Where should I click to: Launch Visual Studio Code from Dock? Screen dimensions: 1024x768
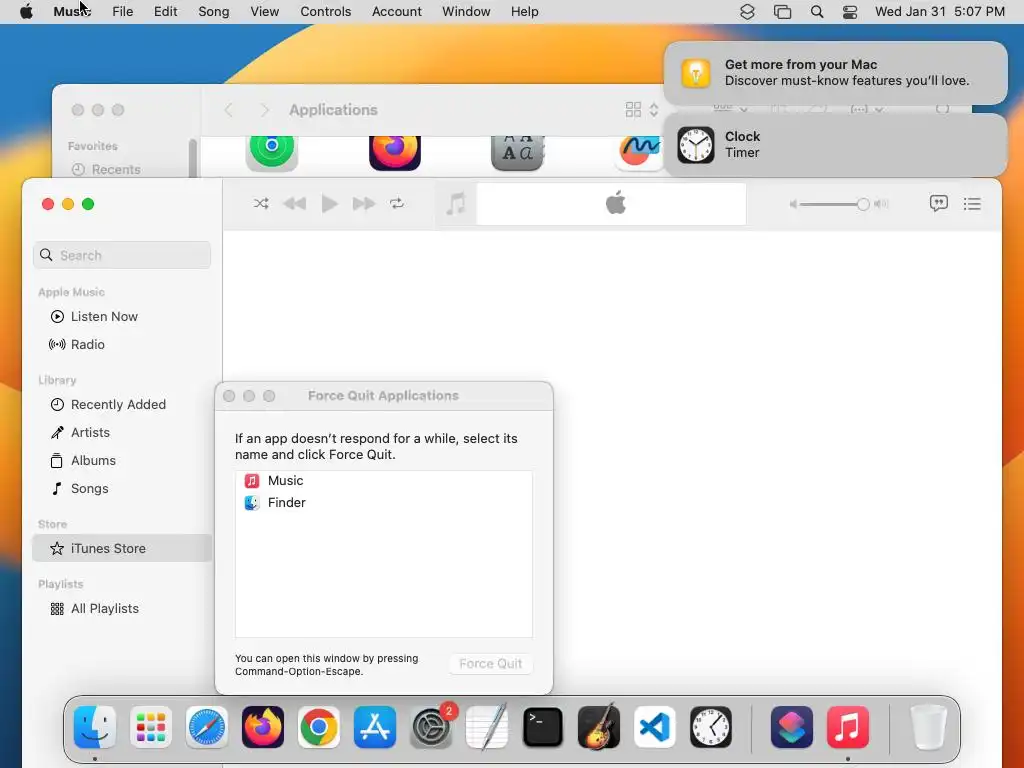tap(655, 727)
